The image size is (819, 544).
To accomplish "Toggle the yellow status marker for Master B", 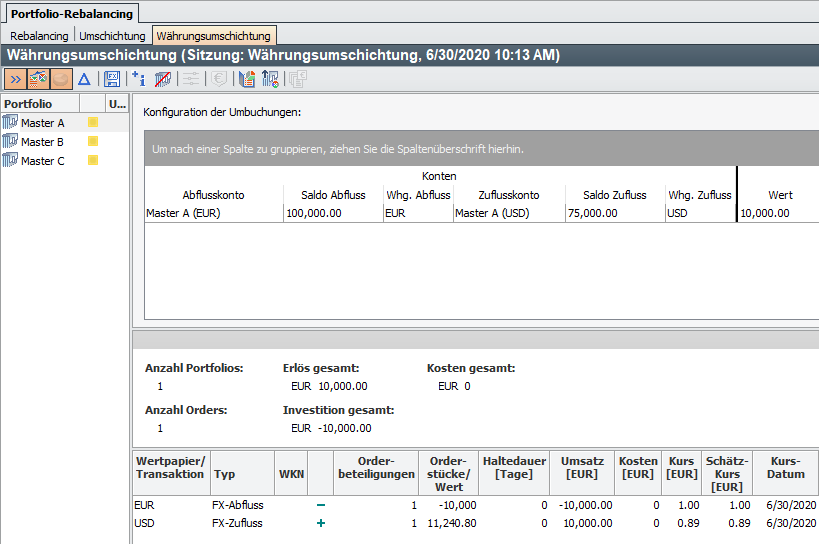I will pyautogui.click(x=93, y=142).
